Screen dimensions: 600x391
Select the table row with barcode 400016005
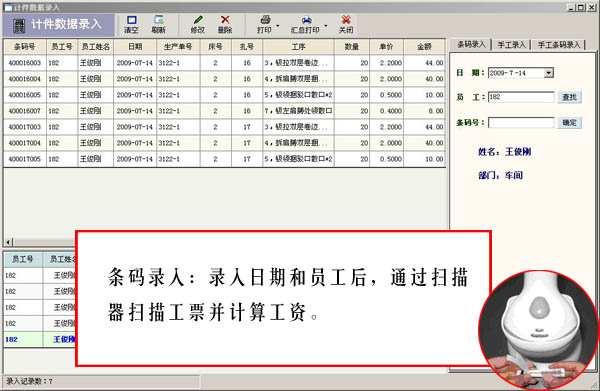point(225,95)
